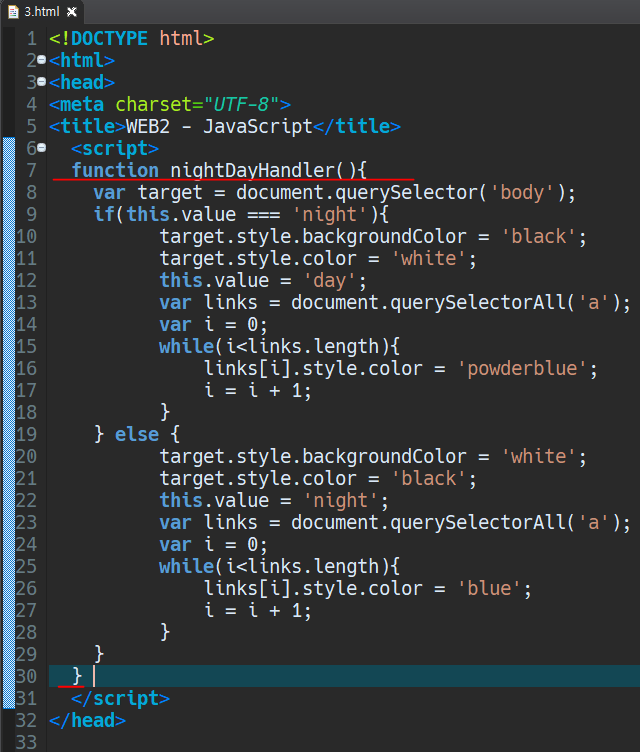Click querySelectorAll on line 13
This screenshot has width=640, height=752.
click(478, 303)
